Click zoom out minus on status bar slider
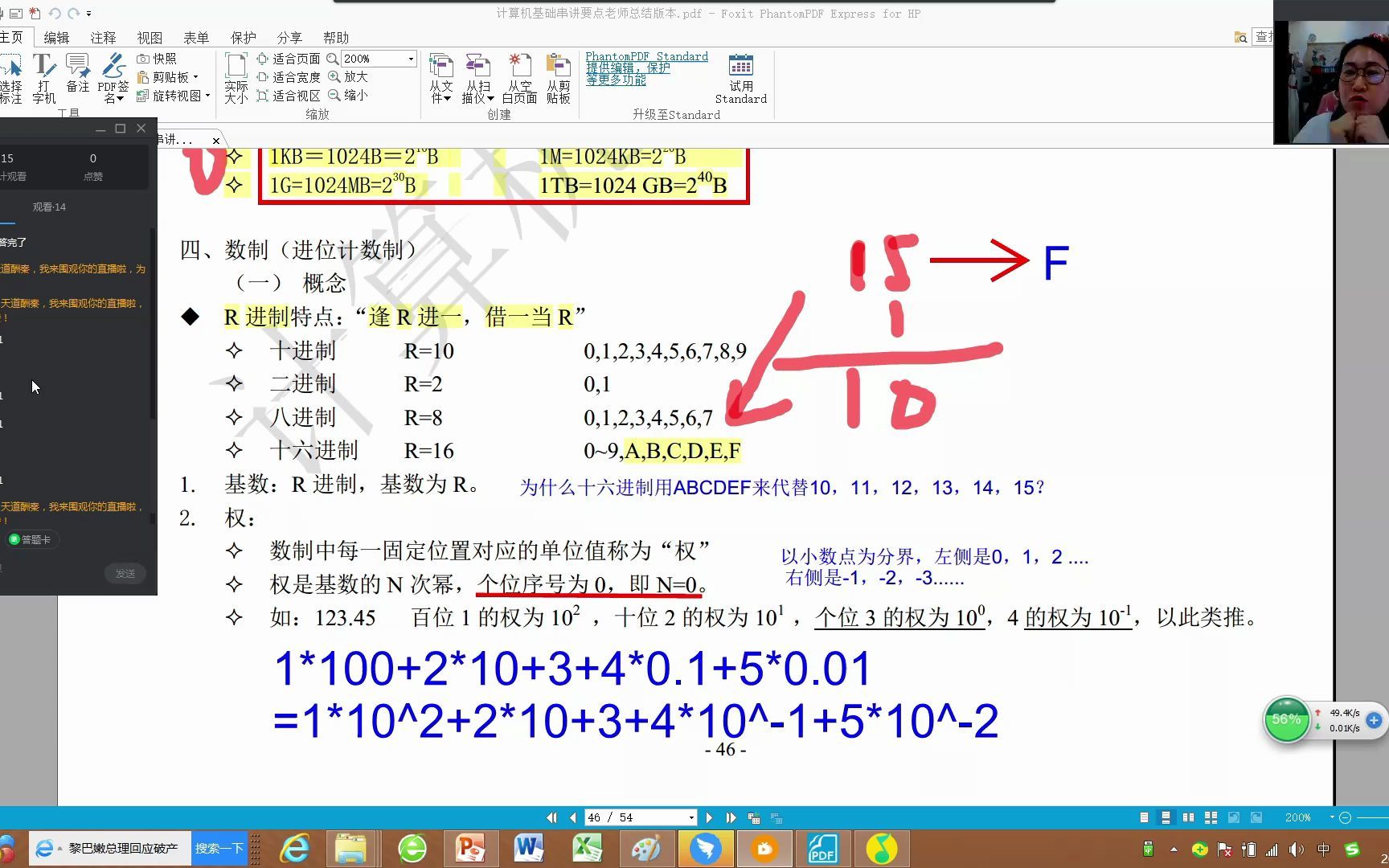The width and height of the screenshot is (1389, 868). click(x=1346, y=817)
